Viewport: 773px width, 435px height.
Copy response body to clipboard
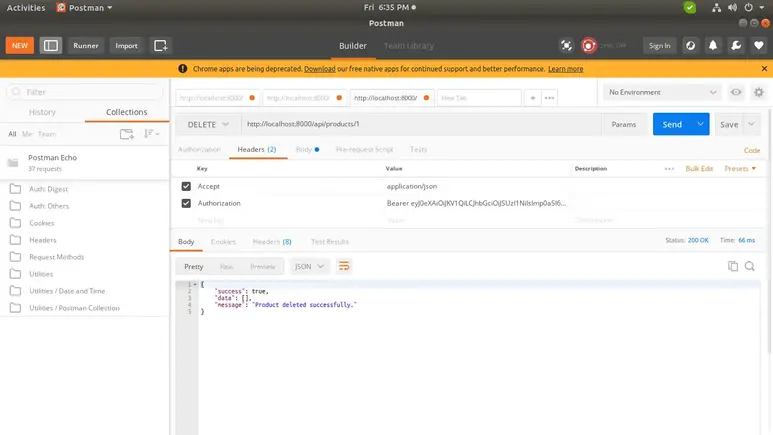733,266
